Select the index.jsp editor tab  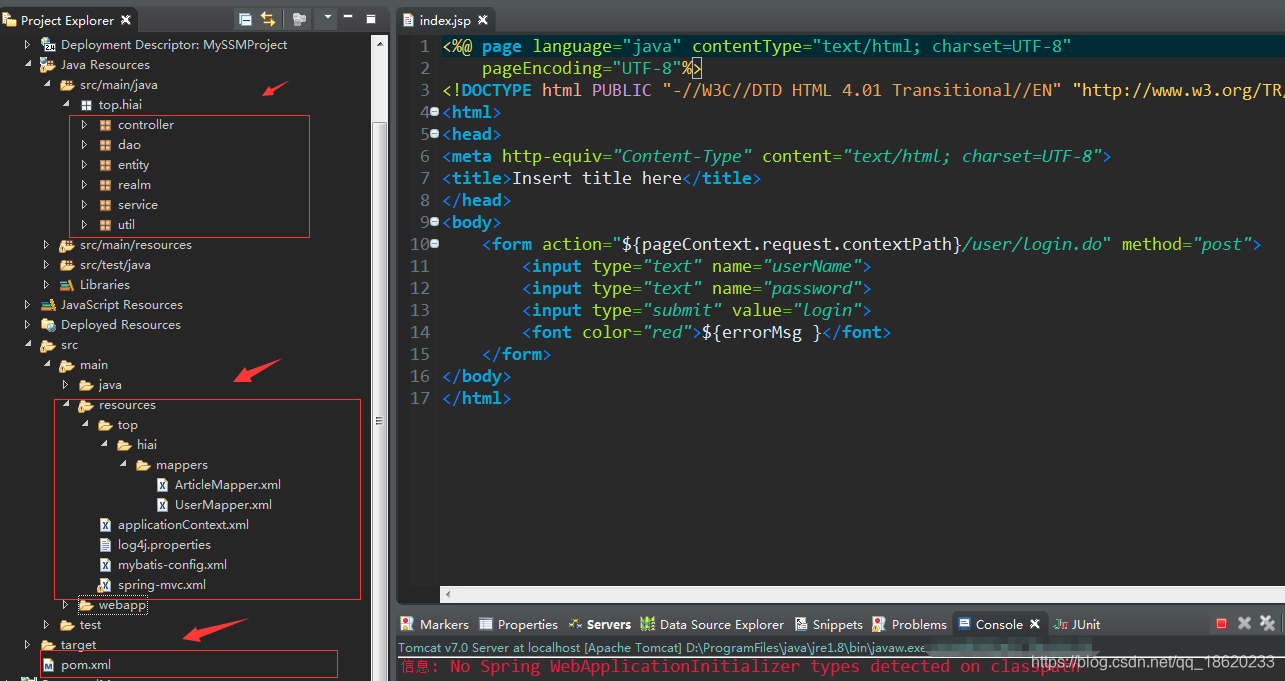click(446, 20)
